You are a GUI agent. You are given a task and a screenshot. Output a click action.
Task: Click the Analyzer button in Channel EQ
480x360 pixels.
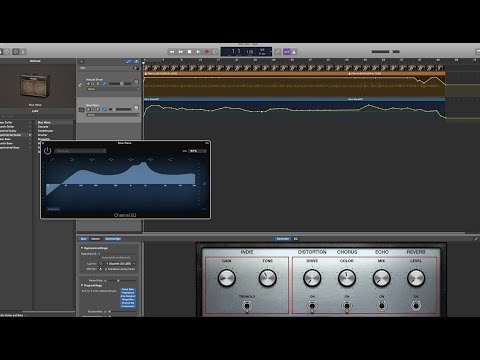point(53,209)
